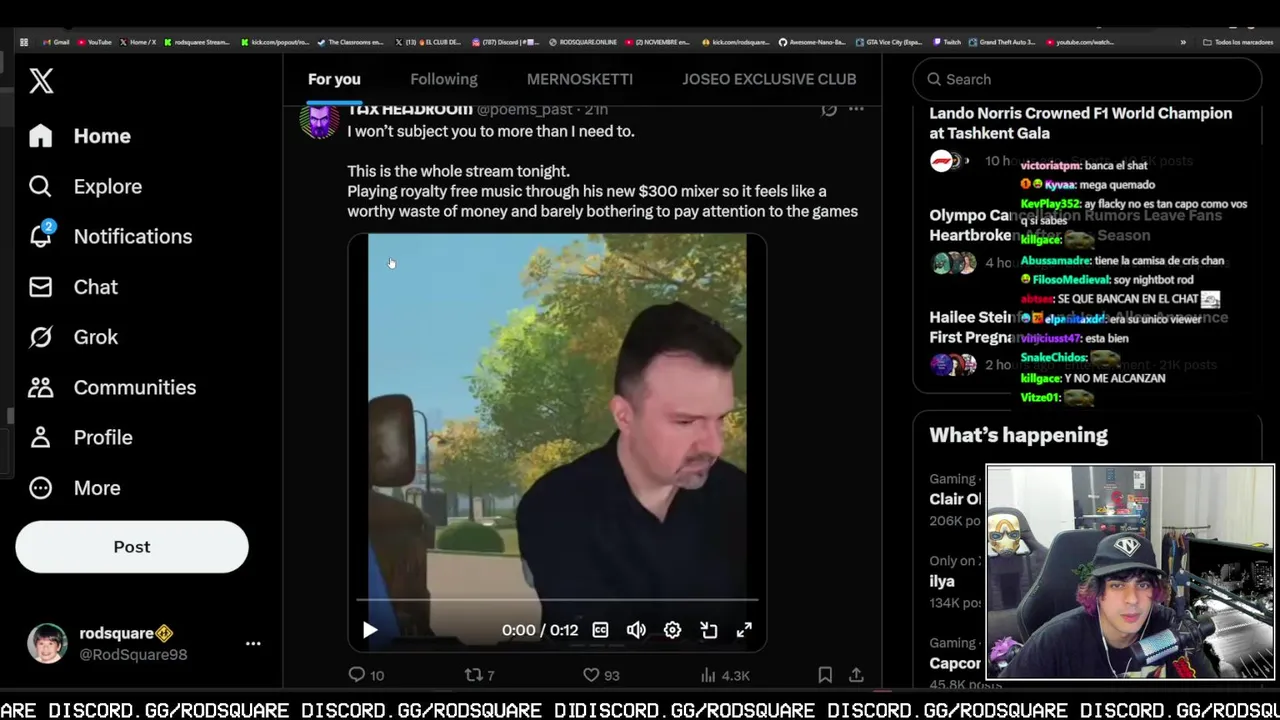Open the youtube.com/watch bookmark
The height and width of the screenshot is (720, 1280).
click(1080, 42)
